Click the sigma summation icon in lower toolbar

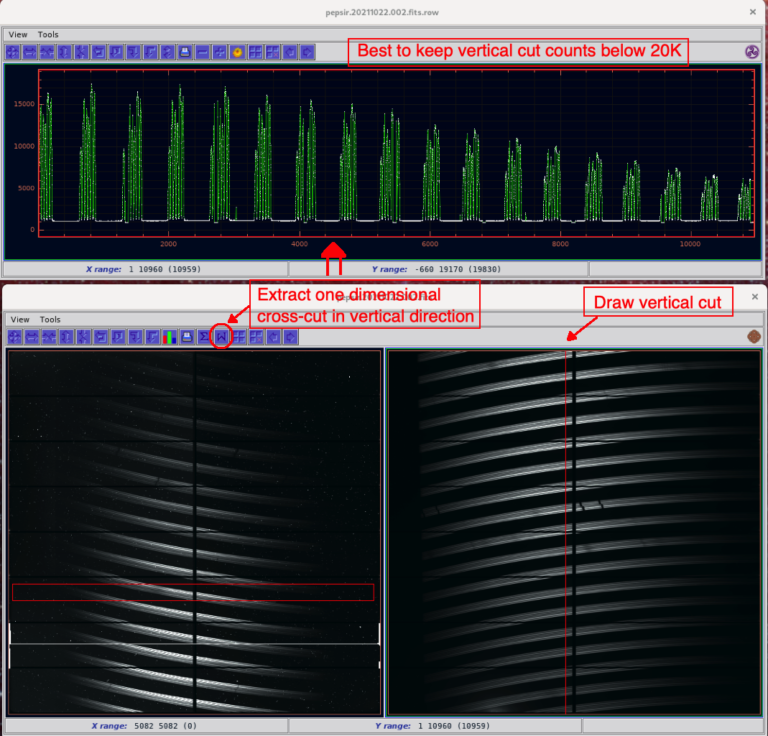coord(204,337)
